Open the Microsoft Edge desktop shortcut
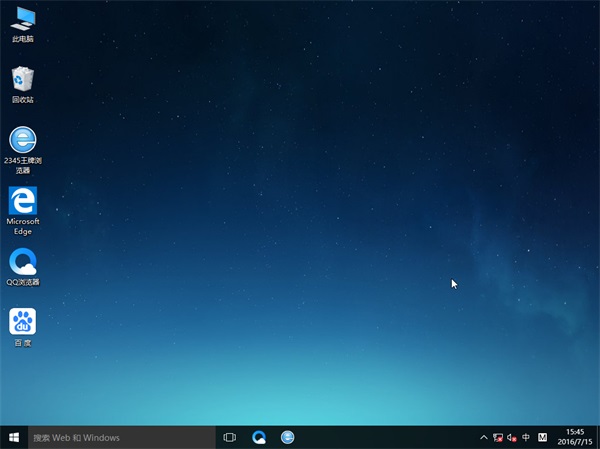The height and width of the screenshot is (449, 600). click(22, 200)
